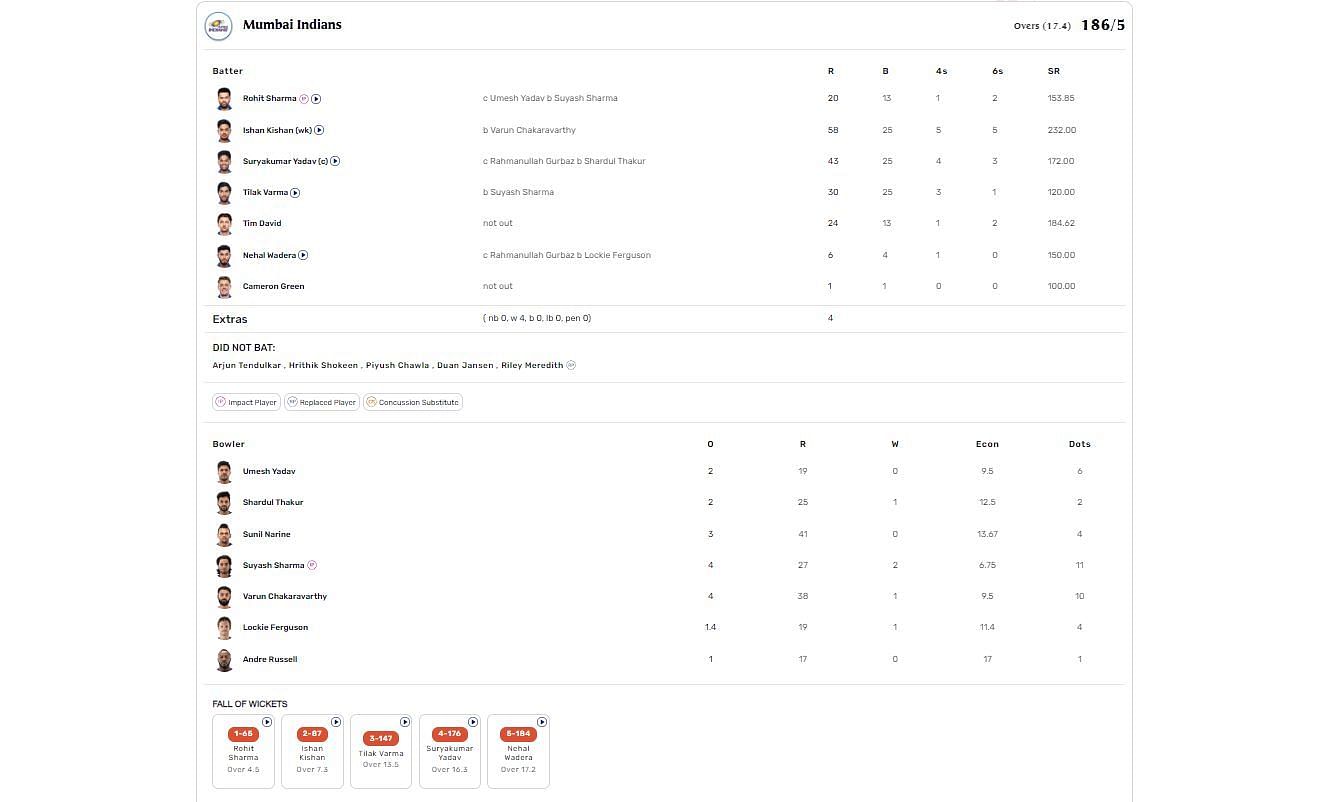Screen dimensions: 1341x802
Task: Click Riley Meredith in did not bat list
Action: [532, 365]
